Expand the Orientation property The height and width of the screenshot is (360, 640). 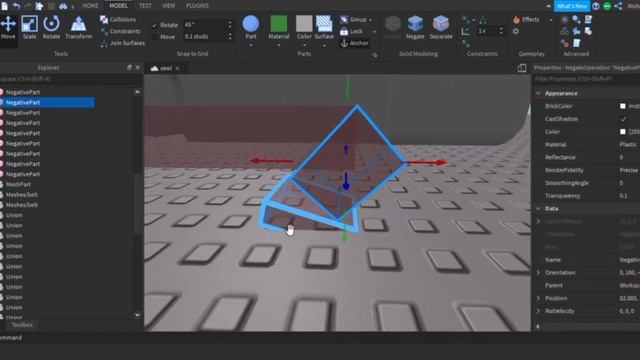point(538,273)
